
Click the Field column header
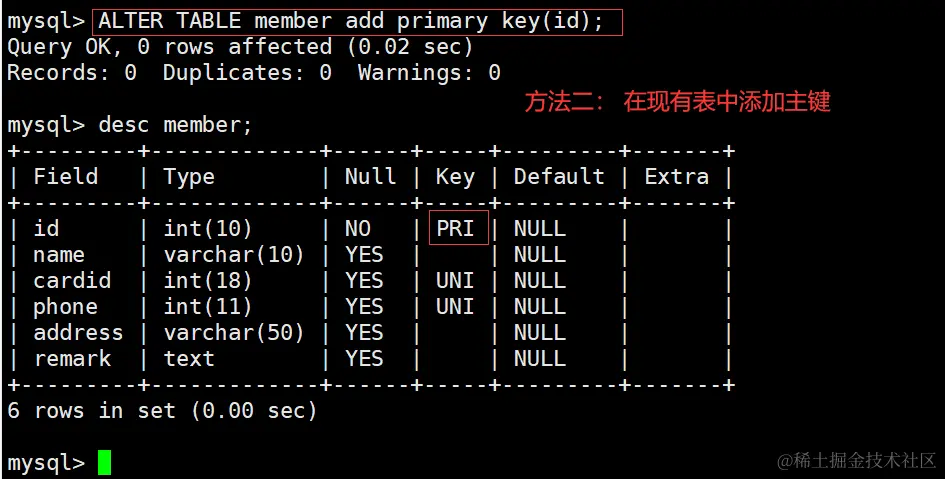[66, 177]
